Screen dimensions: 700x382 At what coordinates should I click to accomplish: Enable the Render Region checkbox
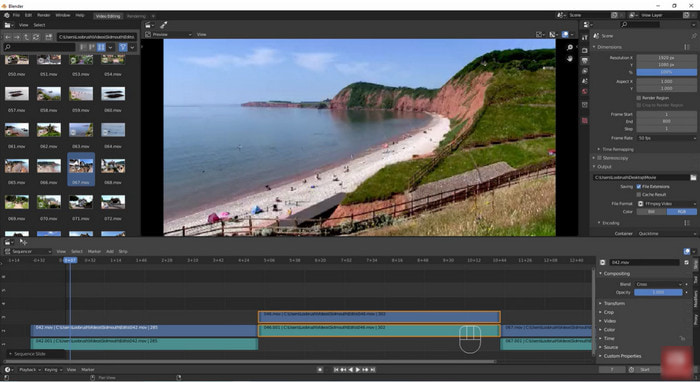[639, 98]
